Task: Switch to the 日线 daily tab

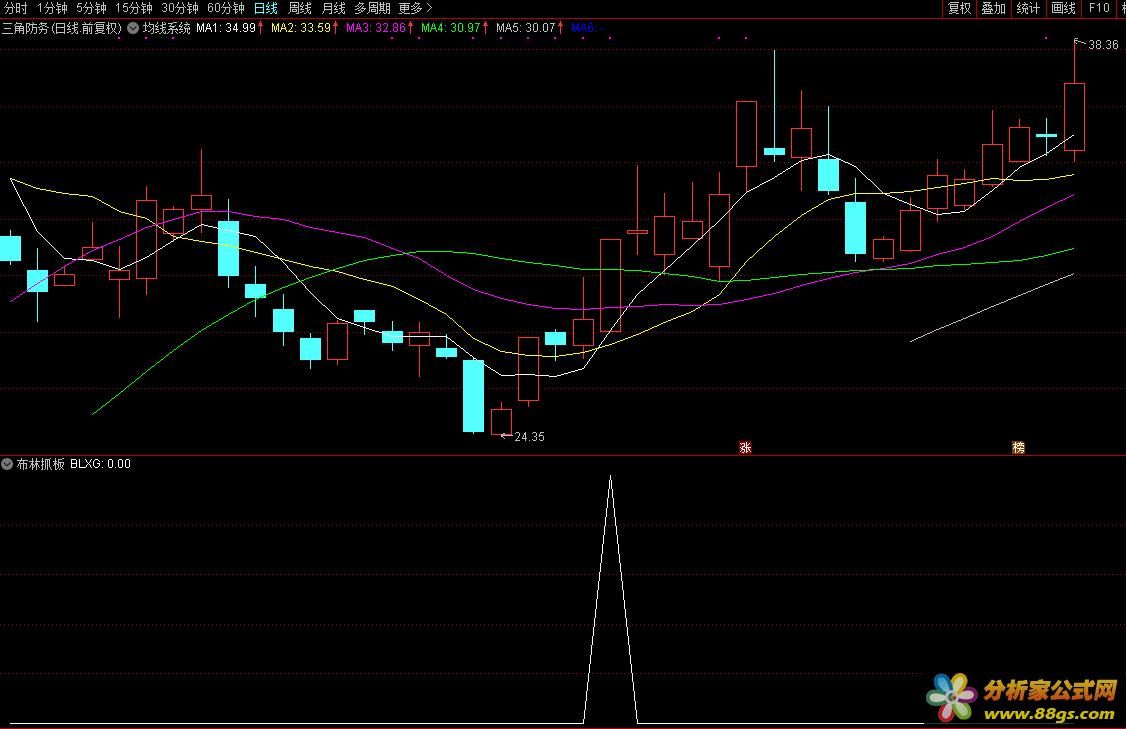Action: coord(266,8)
